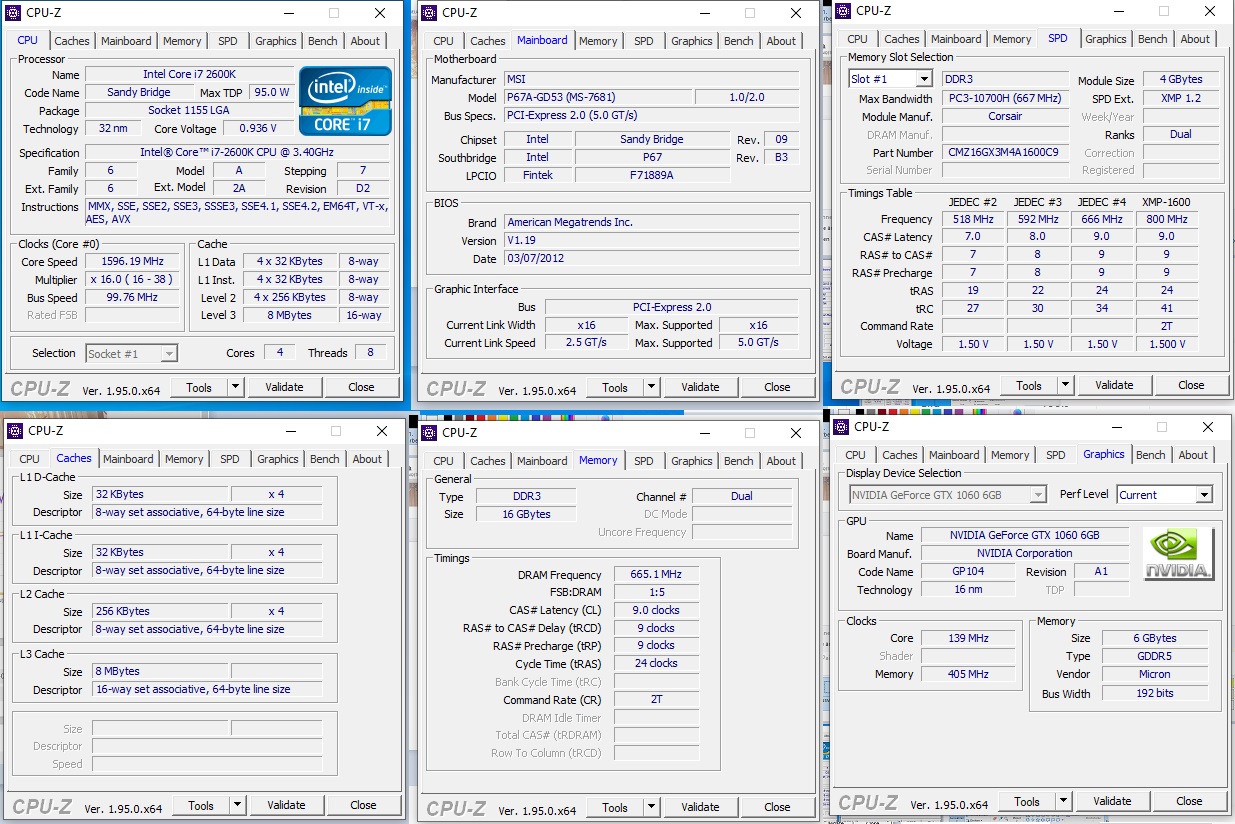Image resolution: width=1235 pixels, height=824 pixels.
Task: Click Close button in Mainboard tab window
Action: pyautogui.click(x=777, y=387)
